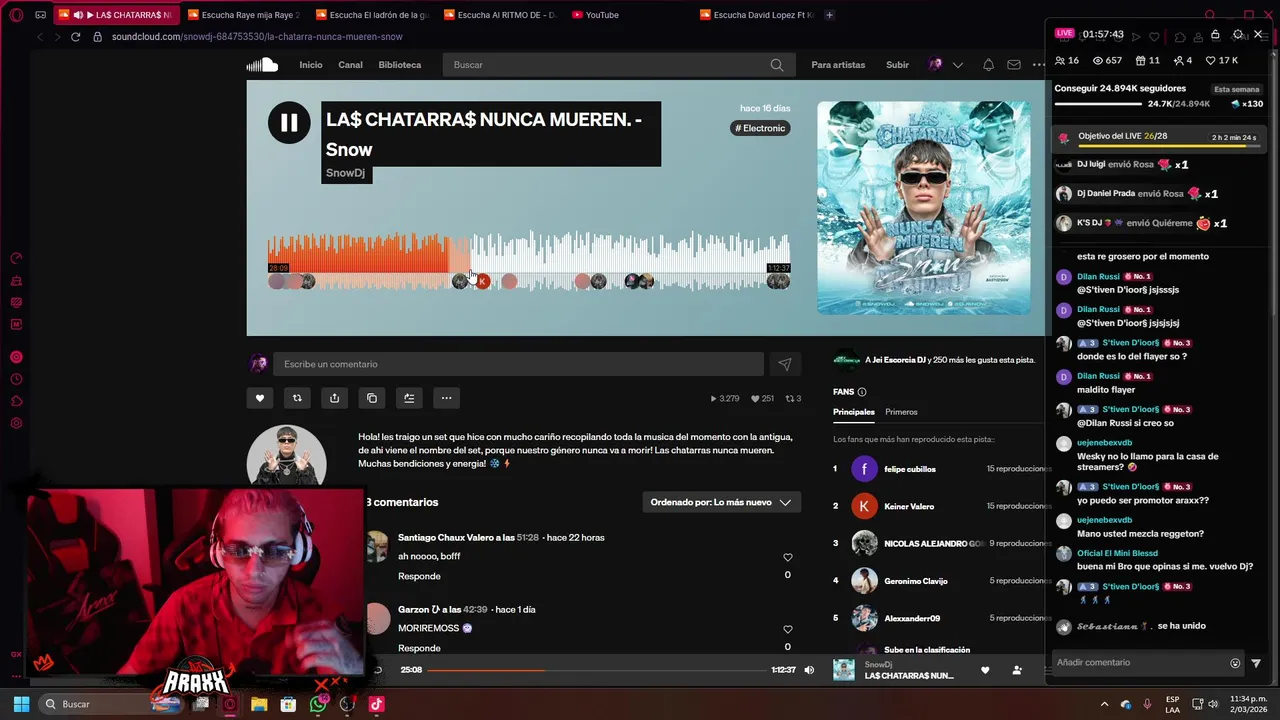1280x720 pixels.
Task: Share the track
Action: 334,398
